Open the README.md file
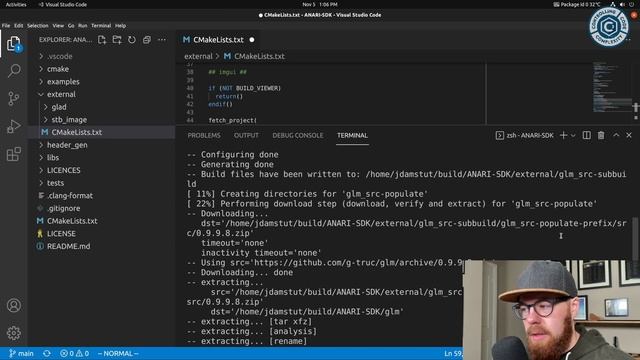This screenshot has width=640, height=360. coord(101,246)
